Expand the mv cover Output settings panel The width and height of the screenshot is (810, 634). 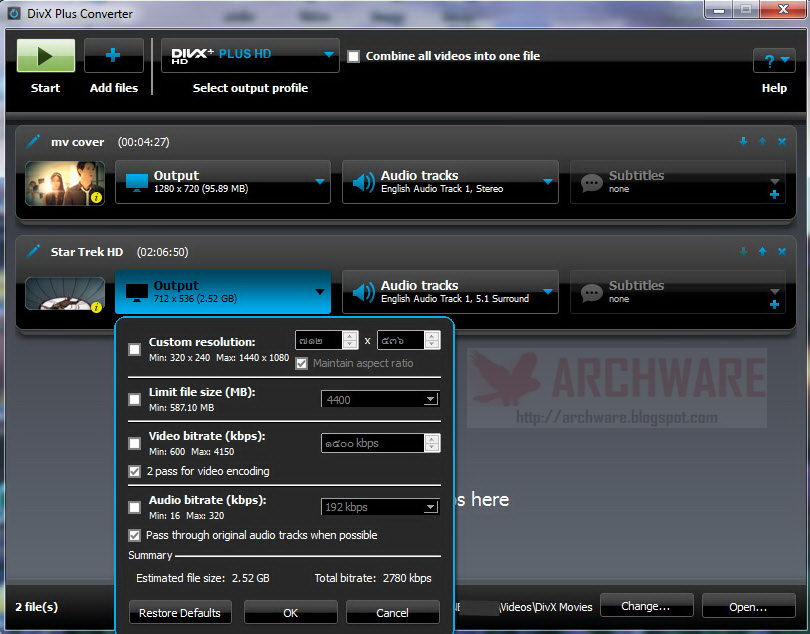tap(223, 182)
